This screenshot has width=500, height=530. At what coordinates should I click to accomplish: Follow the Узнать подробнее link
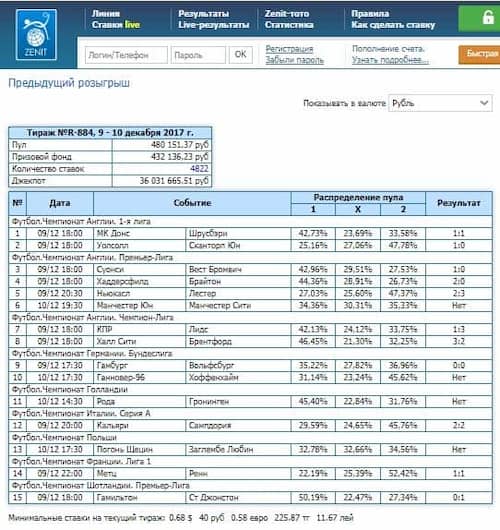click(x=390, y=60)
